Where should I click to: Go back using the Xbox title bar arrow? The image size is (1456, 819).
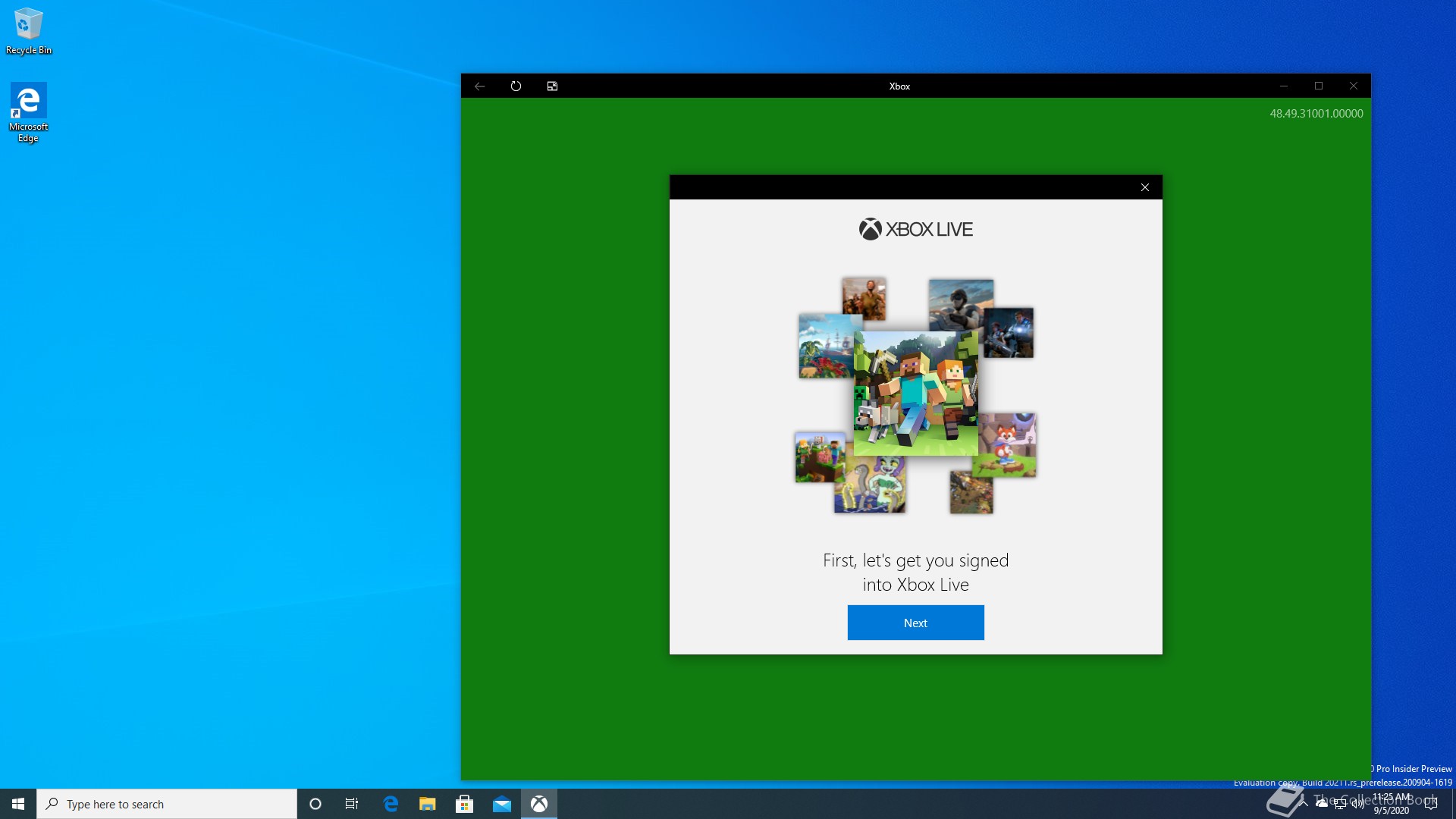(x=479, y=86)
